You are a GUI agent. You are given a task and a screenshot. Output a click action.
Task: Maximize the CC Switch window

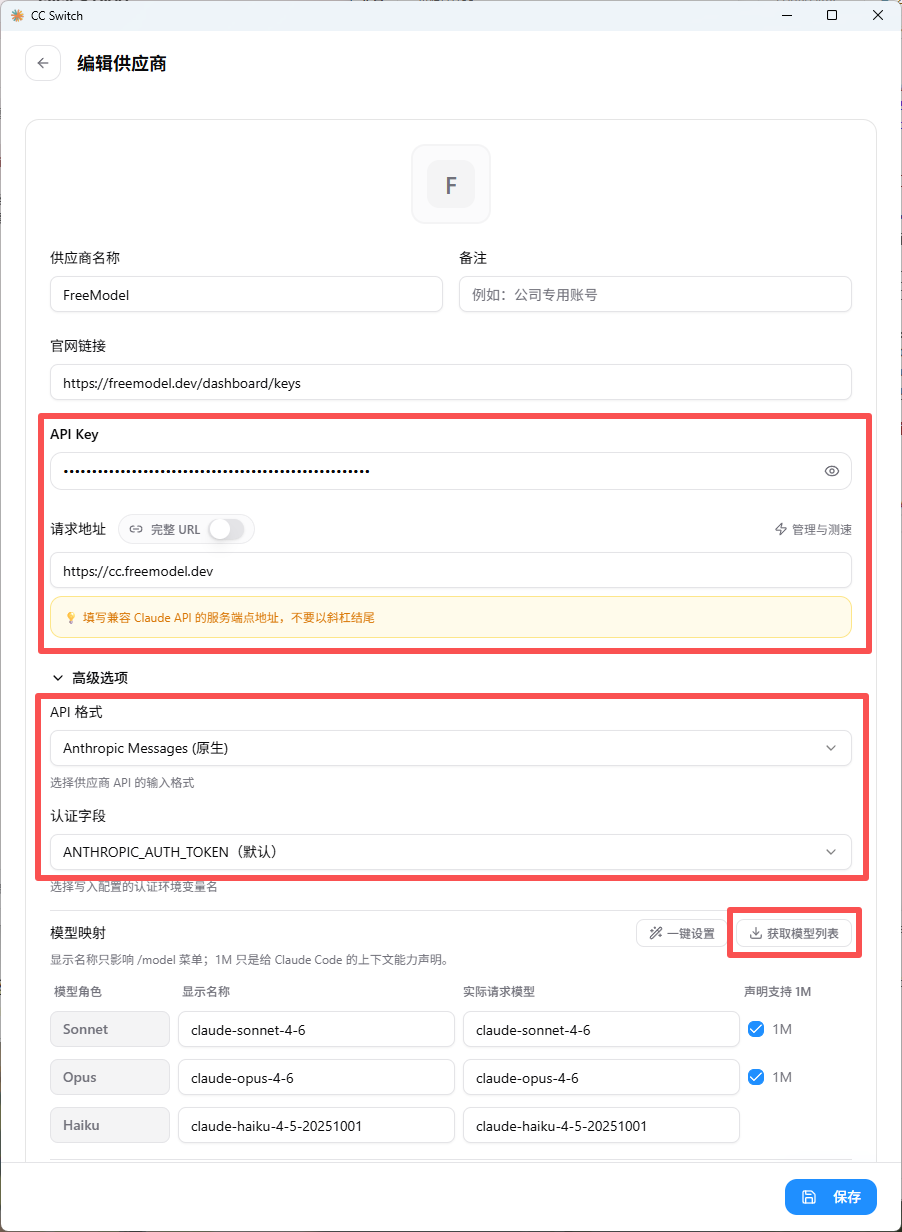832,15
